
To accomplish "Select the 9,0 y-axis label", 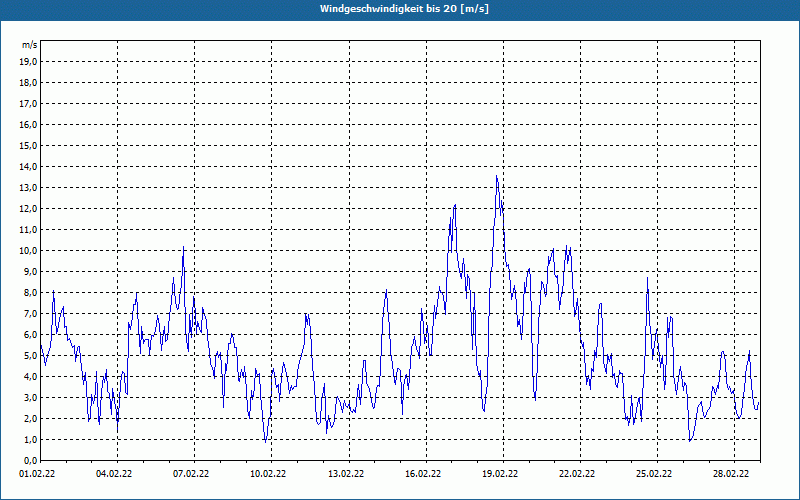I will click(x=30, y=272).
